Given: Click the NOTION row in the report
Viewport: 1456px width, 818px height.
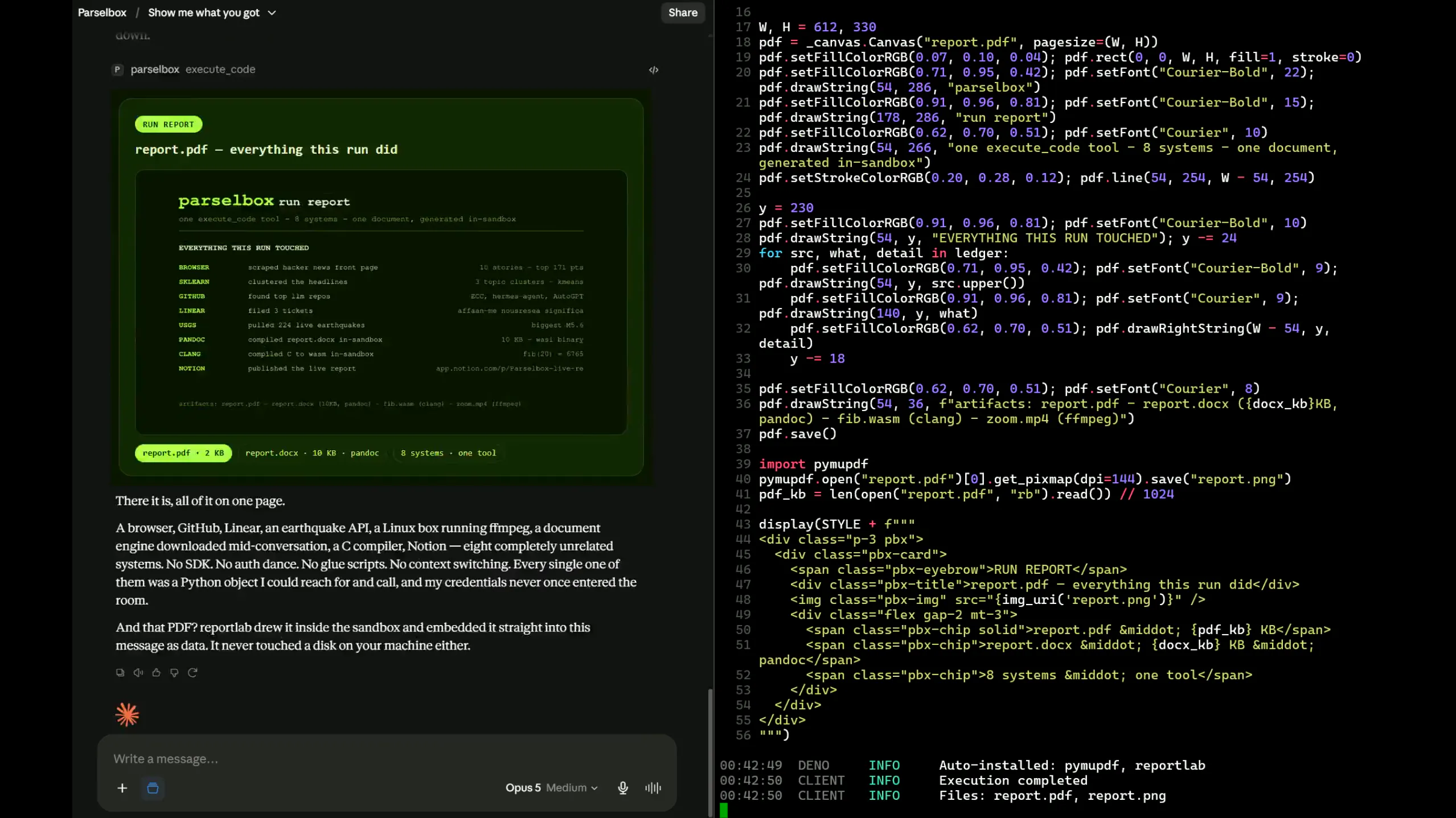Looking at the screenshot, I should [x=381, y=368].
